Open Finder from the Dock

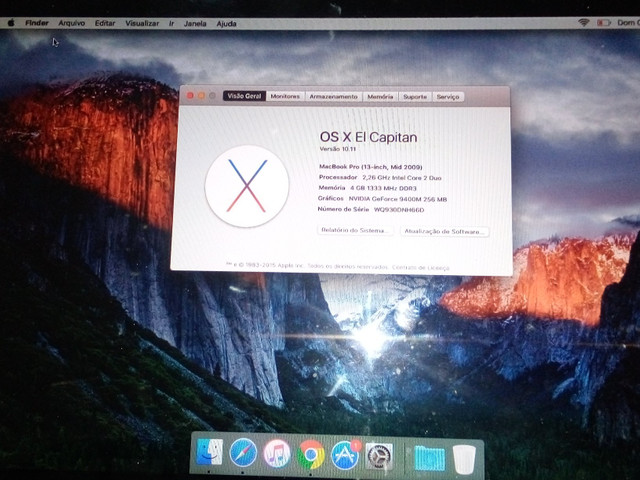click(209, 452)
